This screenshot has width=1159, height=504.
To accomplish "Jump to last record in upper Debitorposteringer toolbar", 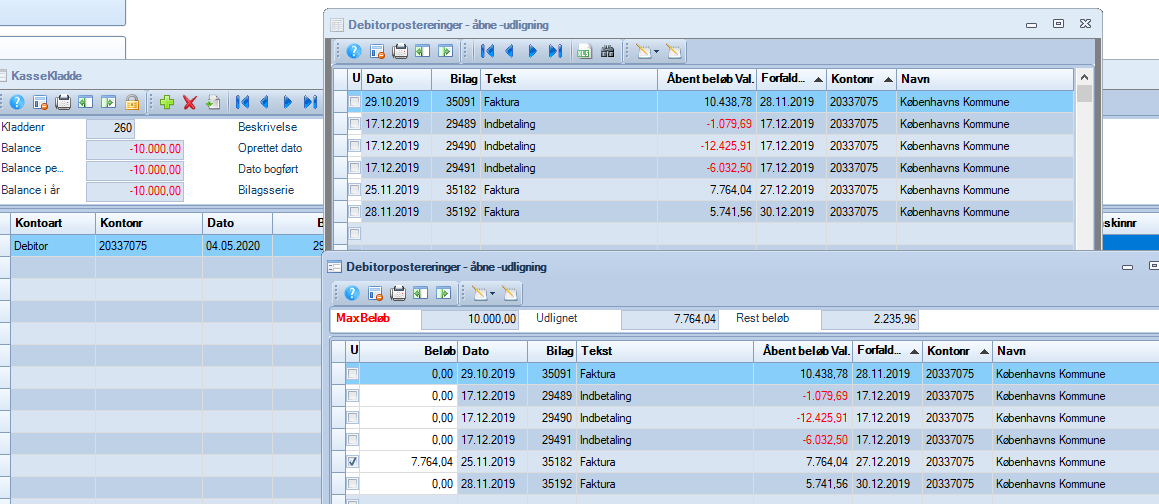I will coord(556,51).
